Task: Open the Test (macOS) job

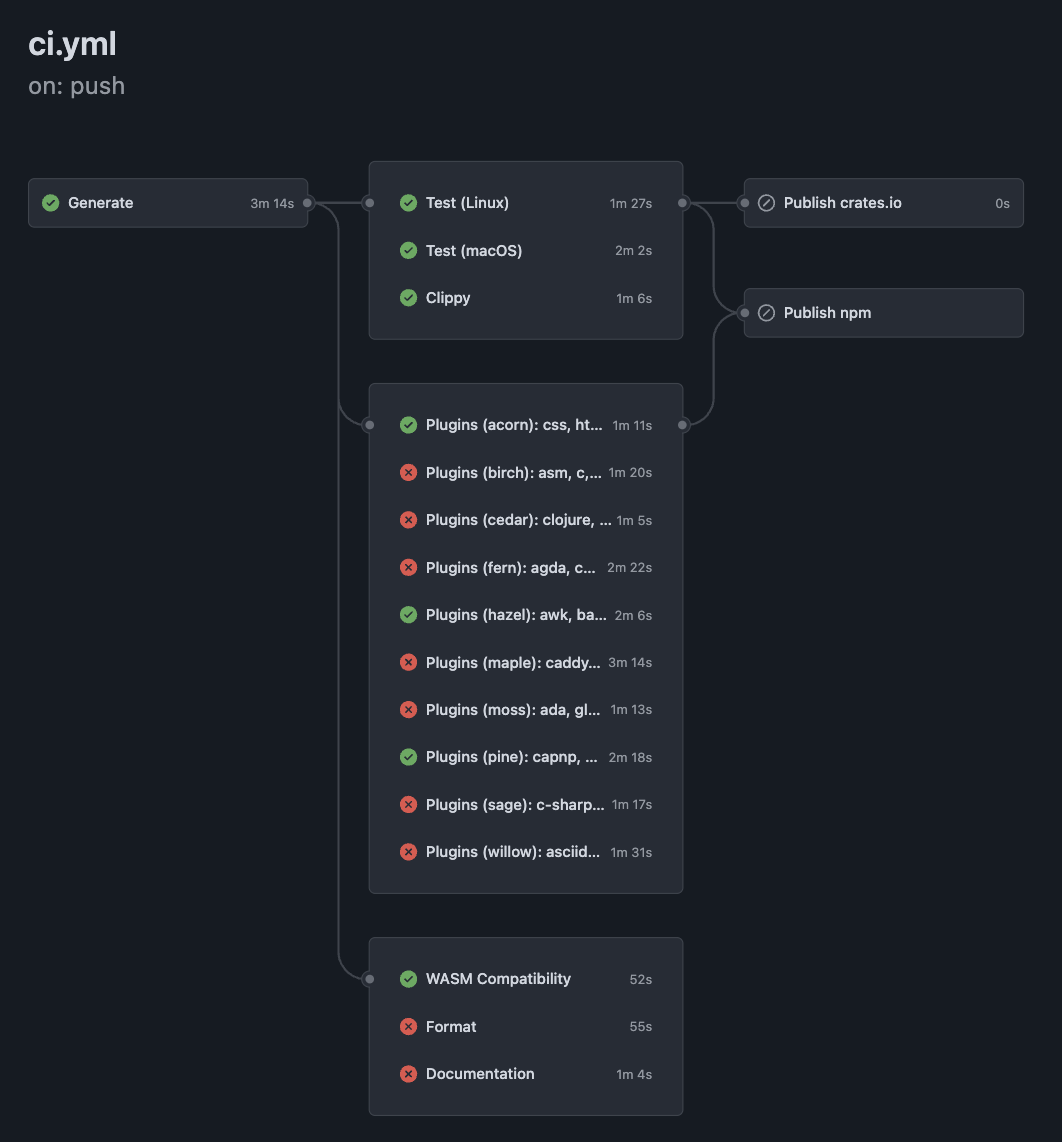Action: click(x=474, y=251)
